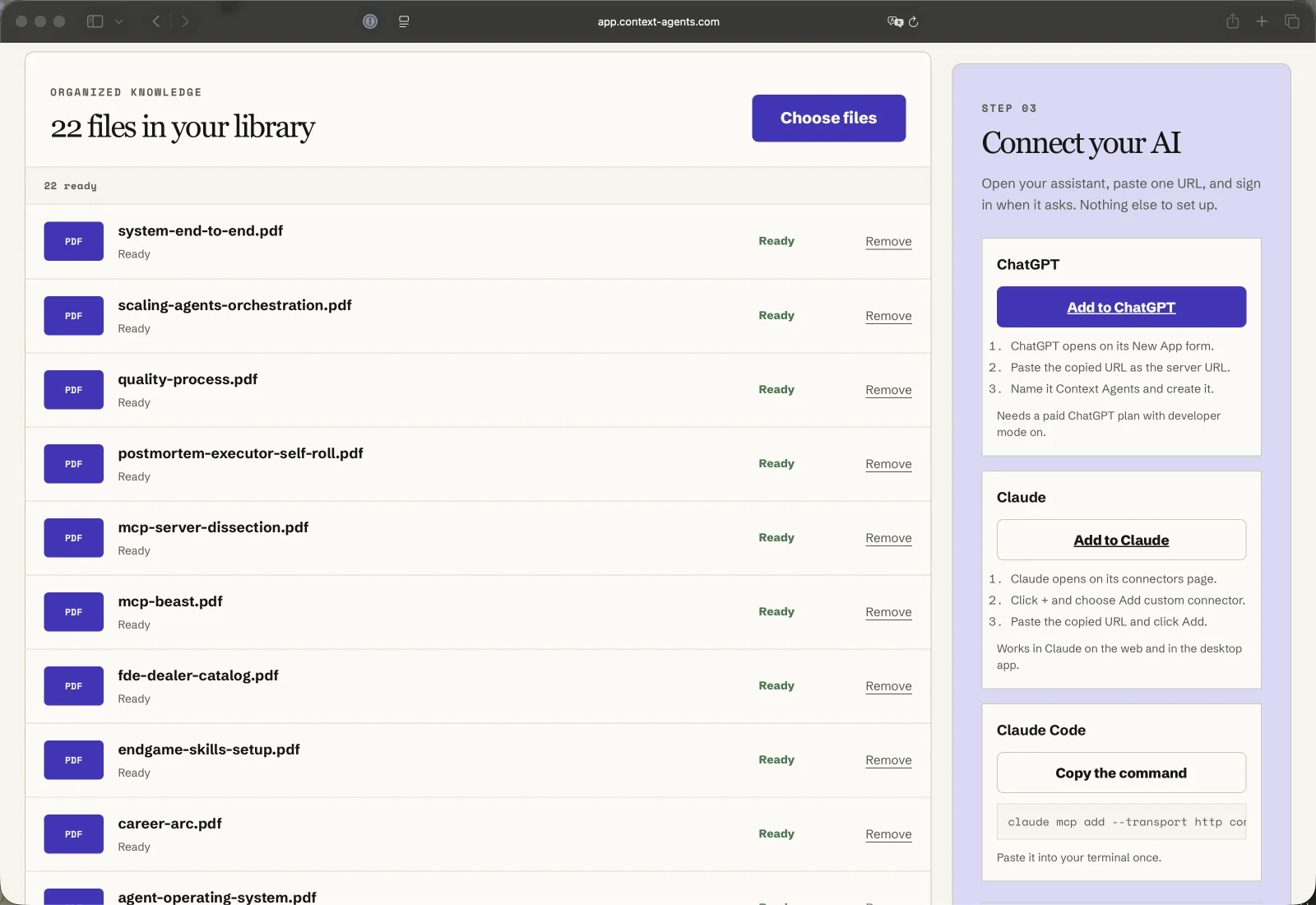Image resolution: width=1316 pixels, height=905 pixels.
Task: Remove fde-dealer-catalog.pdf
Action: [888, 686]
